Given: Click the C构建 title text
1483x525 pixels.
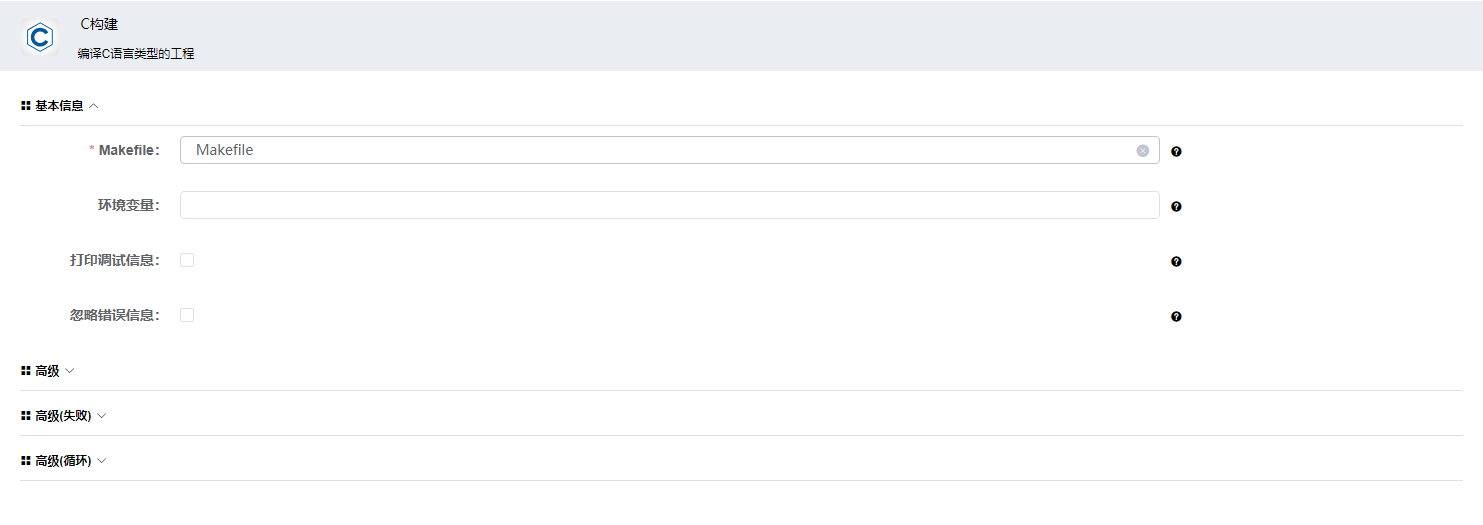Looking at the screenshot, I should pos(99,24).
